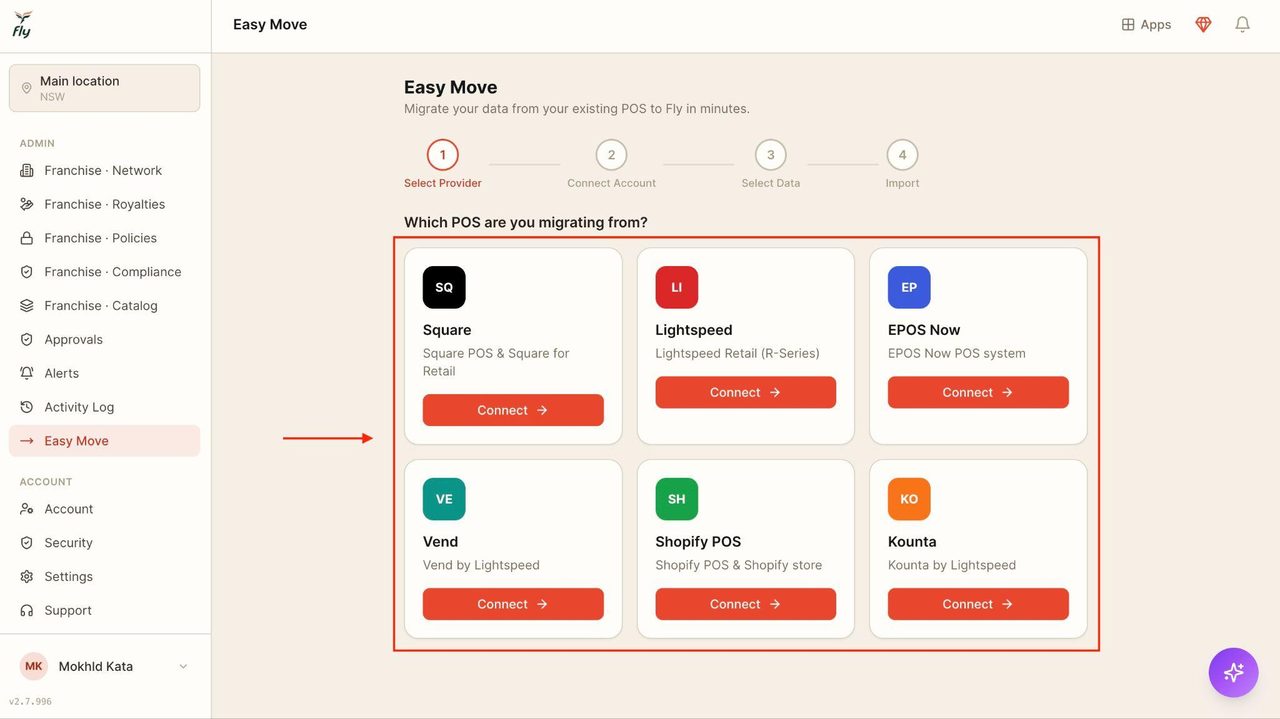The height and width of the screenshot is (719, 1280).
Task: Click the Approvals shield icon
Action: (x=27, y=340)
